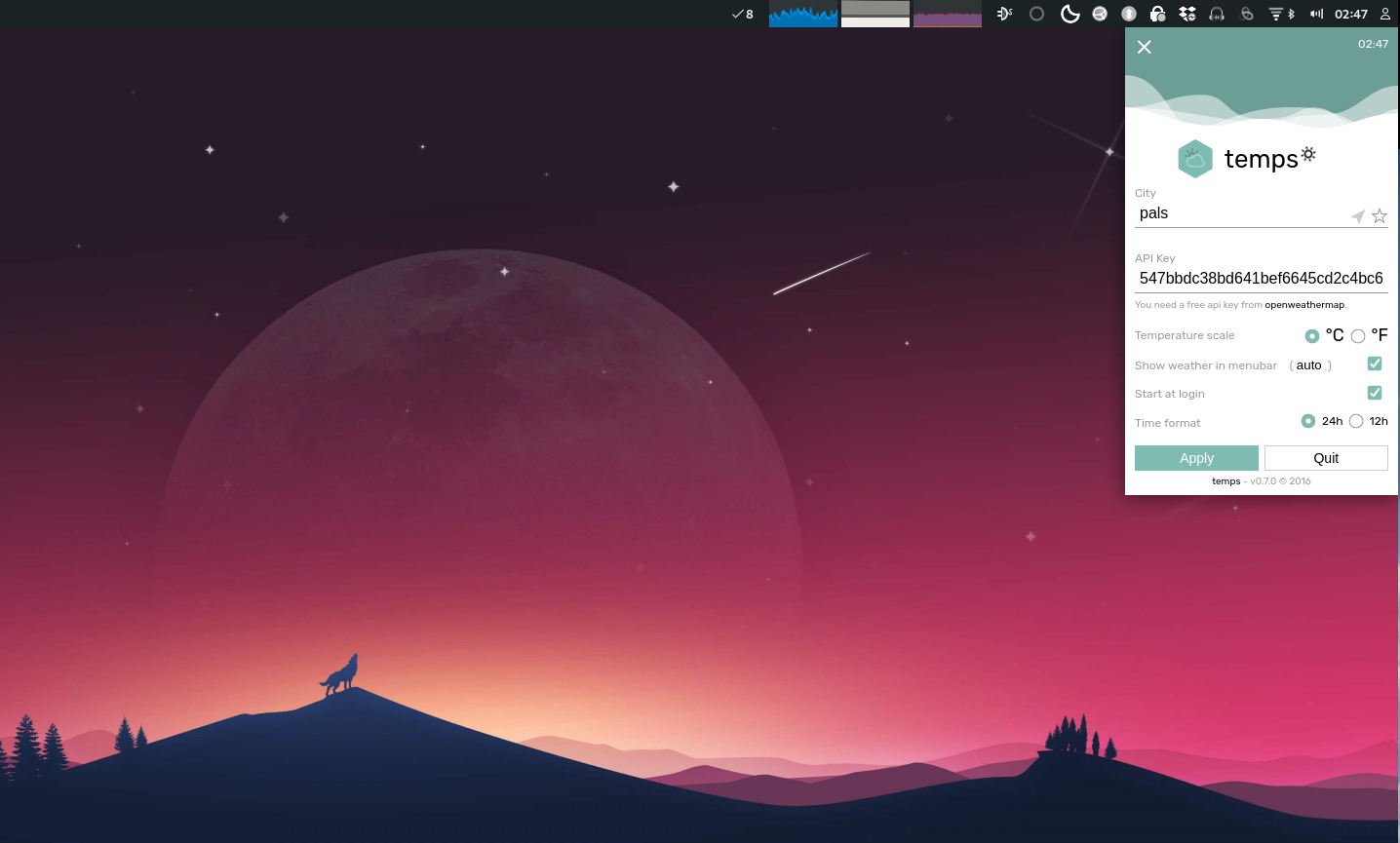Click into the API Key field
1400x843 pixels.
(x=1261, y=279)
